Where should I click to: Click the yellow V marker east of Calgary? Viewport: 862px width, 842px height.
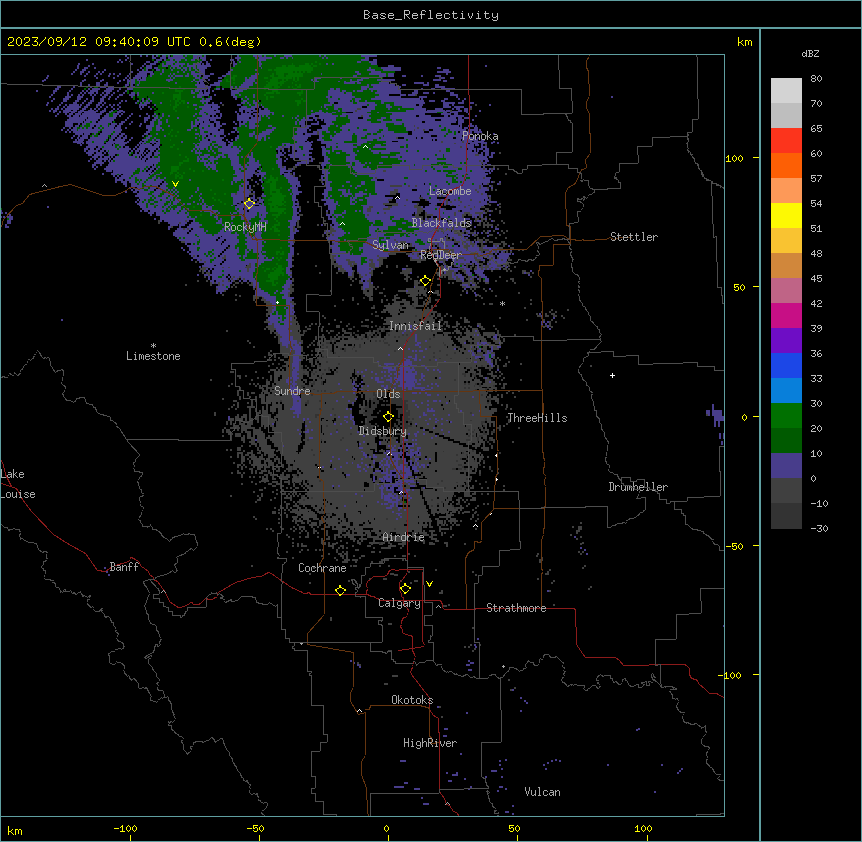tap(429, 584)
